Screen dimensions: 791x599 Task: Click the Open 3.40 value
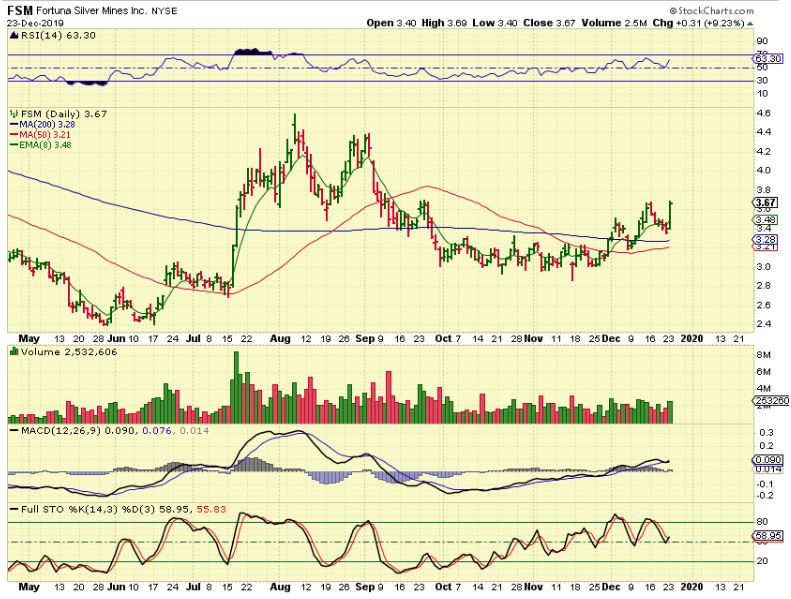click(x=391, y=23)
